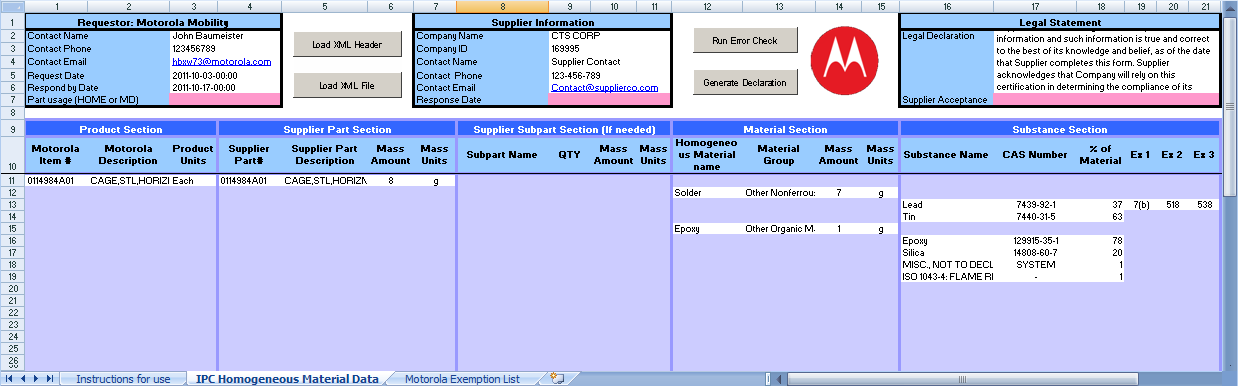Select the Lead substance cell

pyautogui.click(x=947, y=204)
